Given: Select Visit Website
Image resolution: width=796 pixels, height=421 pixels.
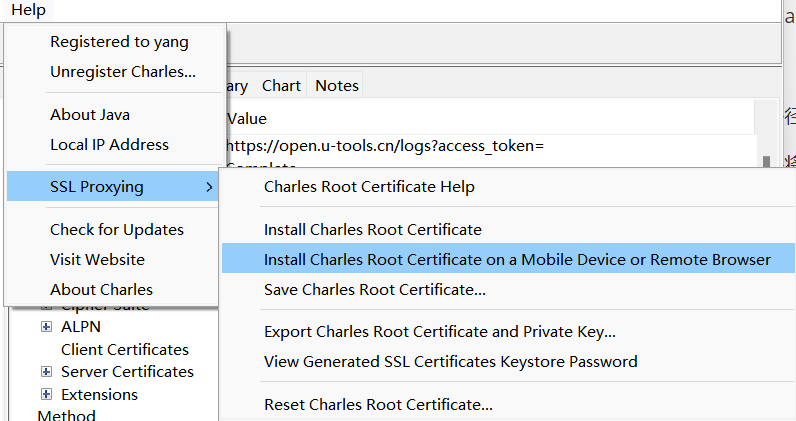Looking at the screenshot, I should [97, 260].
